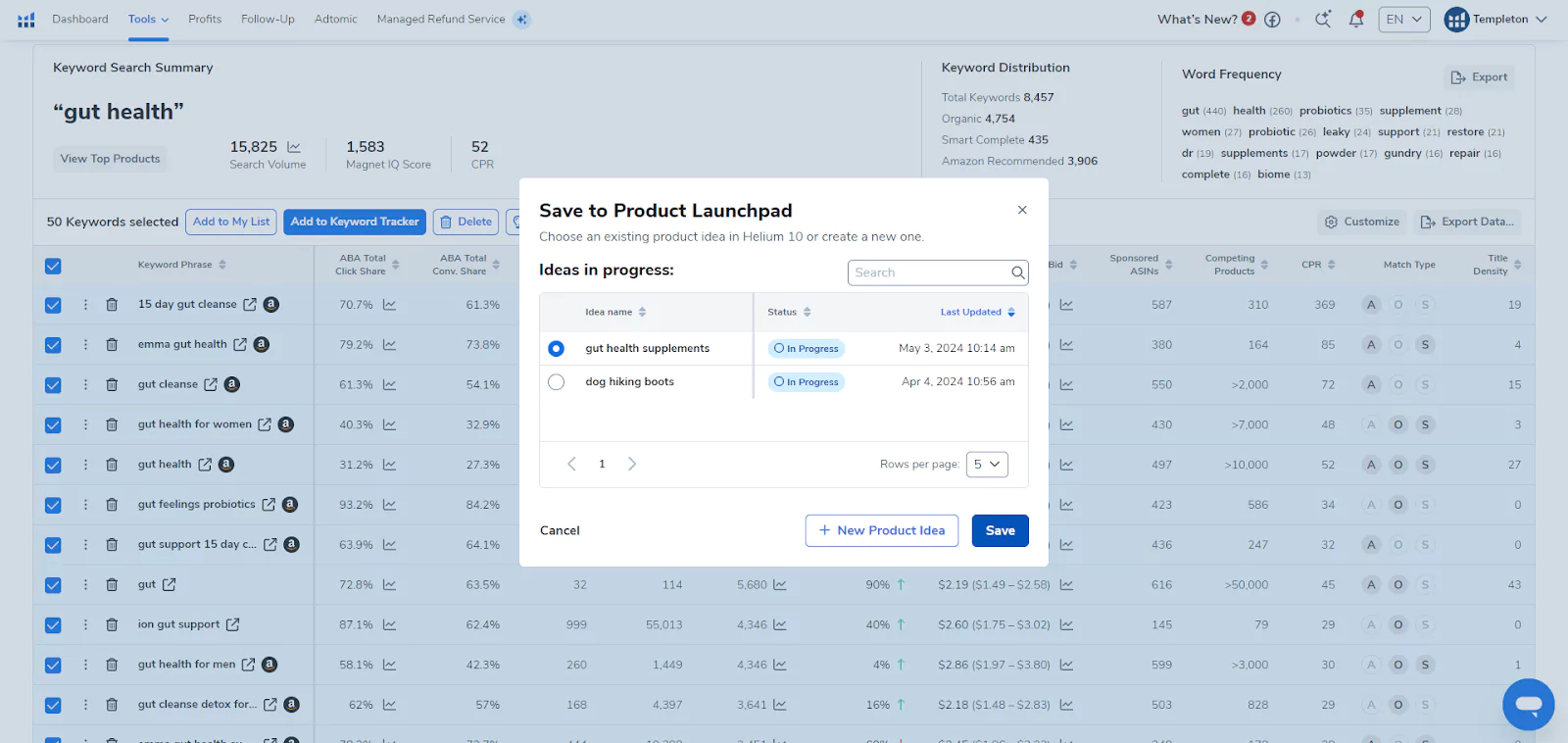Show search volume trend graph icon
The height and width of the screenshot is (743, 1568).
294,147
